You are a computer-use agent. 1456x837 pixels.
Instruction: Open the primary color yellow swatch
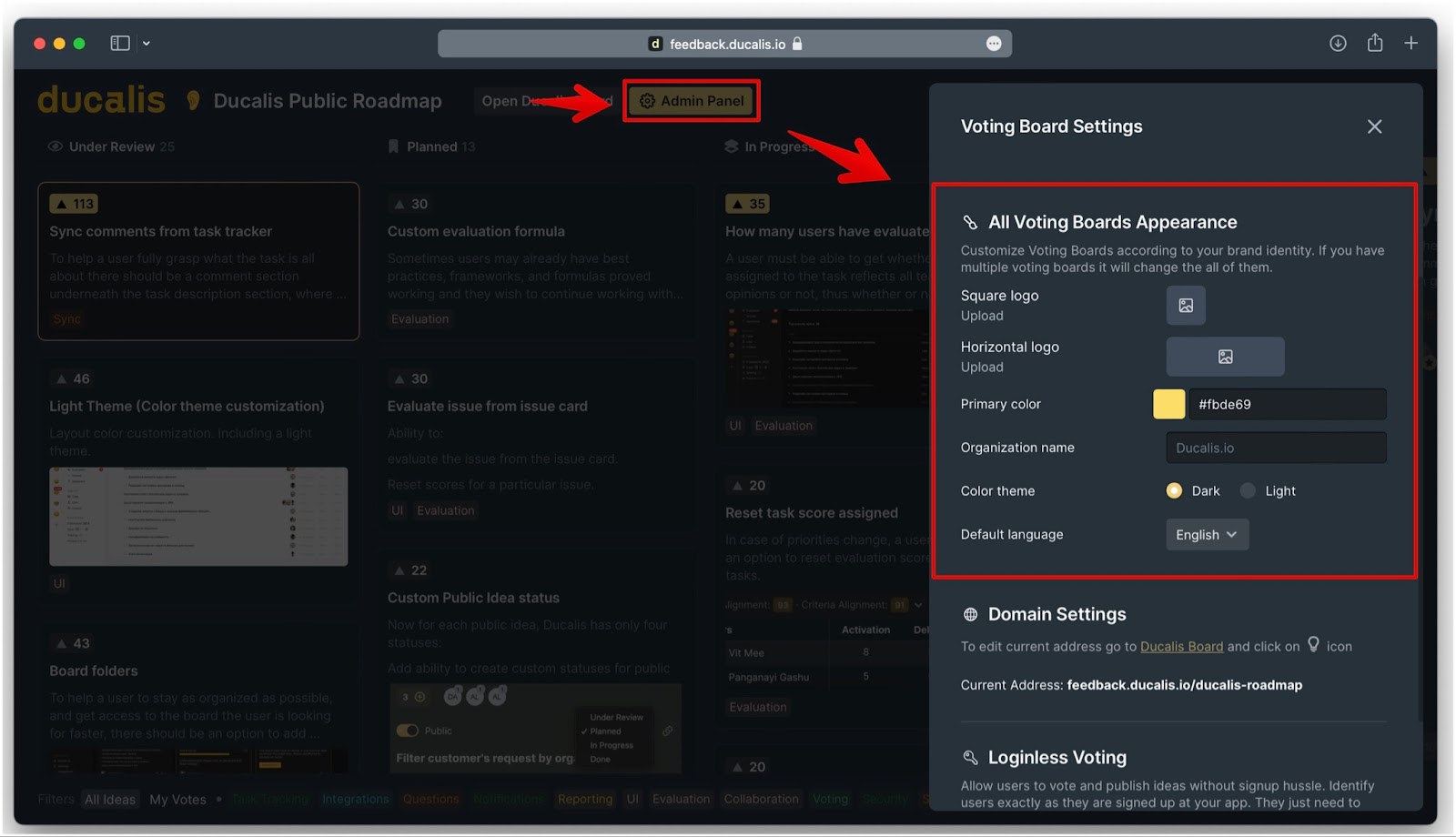[x=1168, y=404]
